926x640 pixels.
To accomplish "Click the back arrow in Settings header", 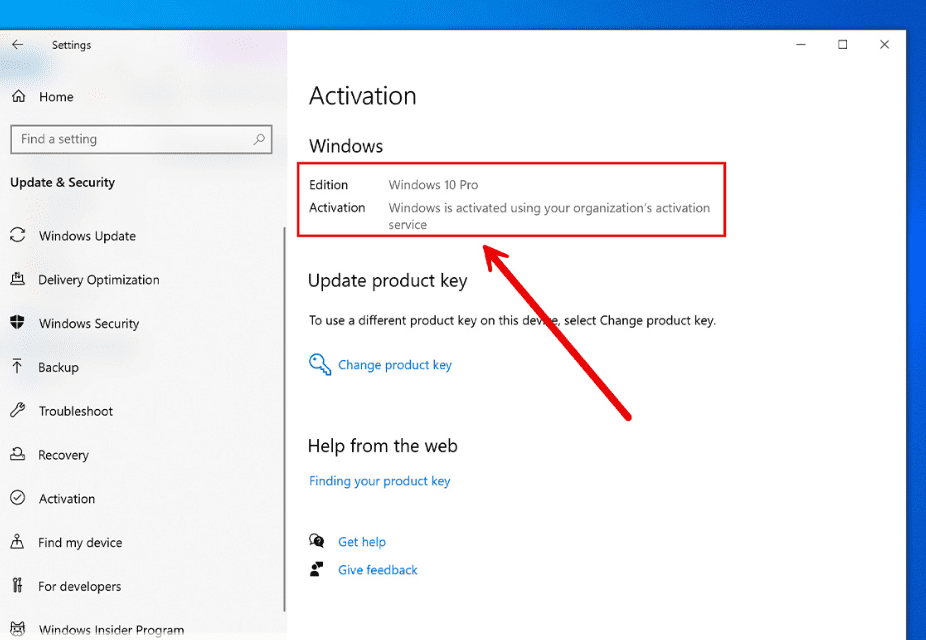I will tap(17, 45).
